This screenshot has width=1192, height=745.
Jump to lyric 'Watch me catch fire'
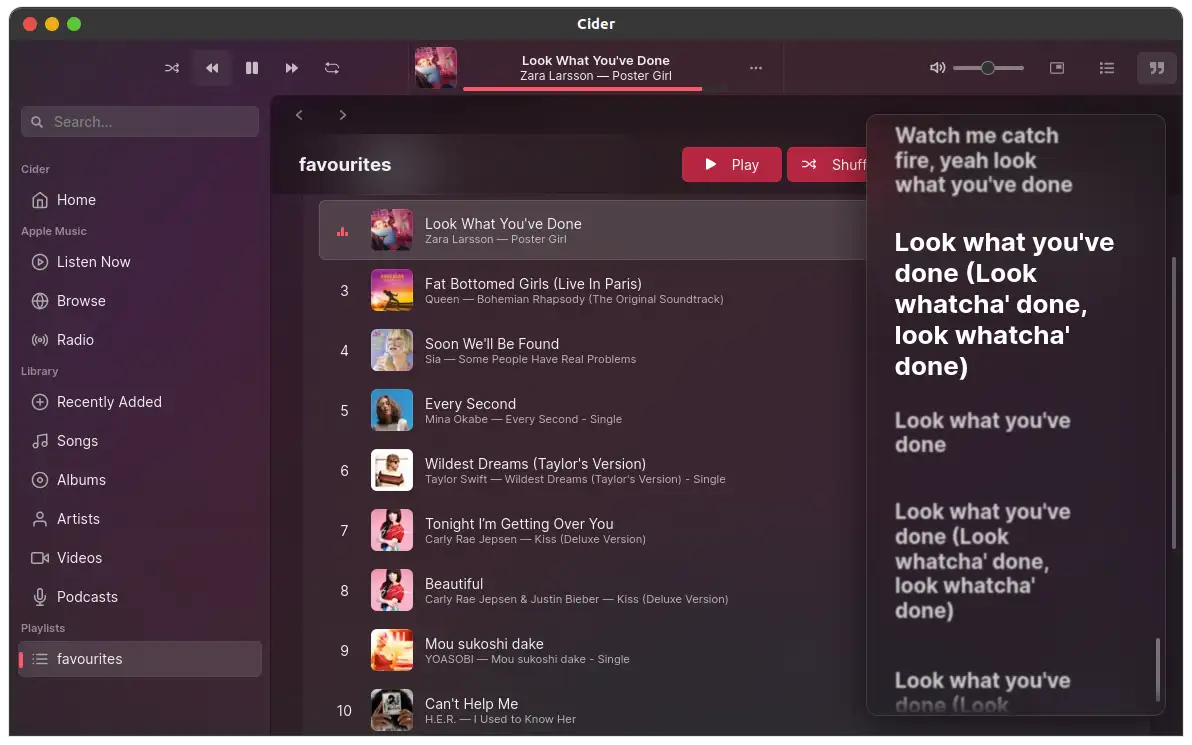(x=983, y=160)
